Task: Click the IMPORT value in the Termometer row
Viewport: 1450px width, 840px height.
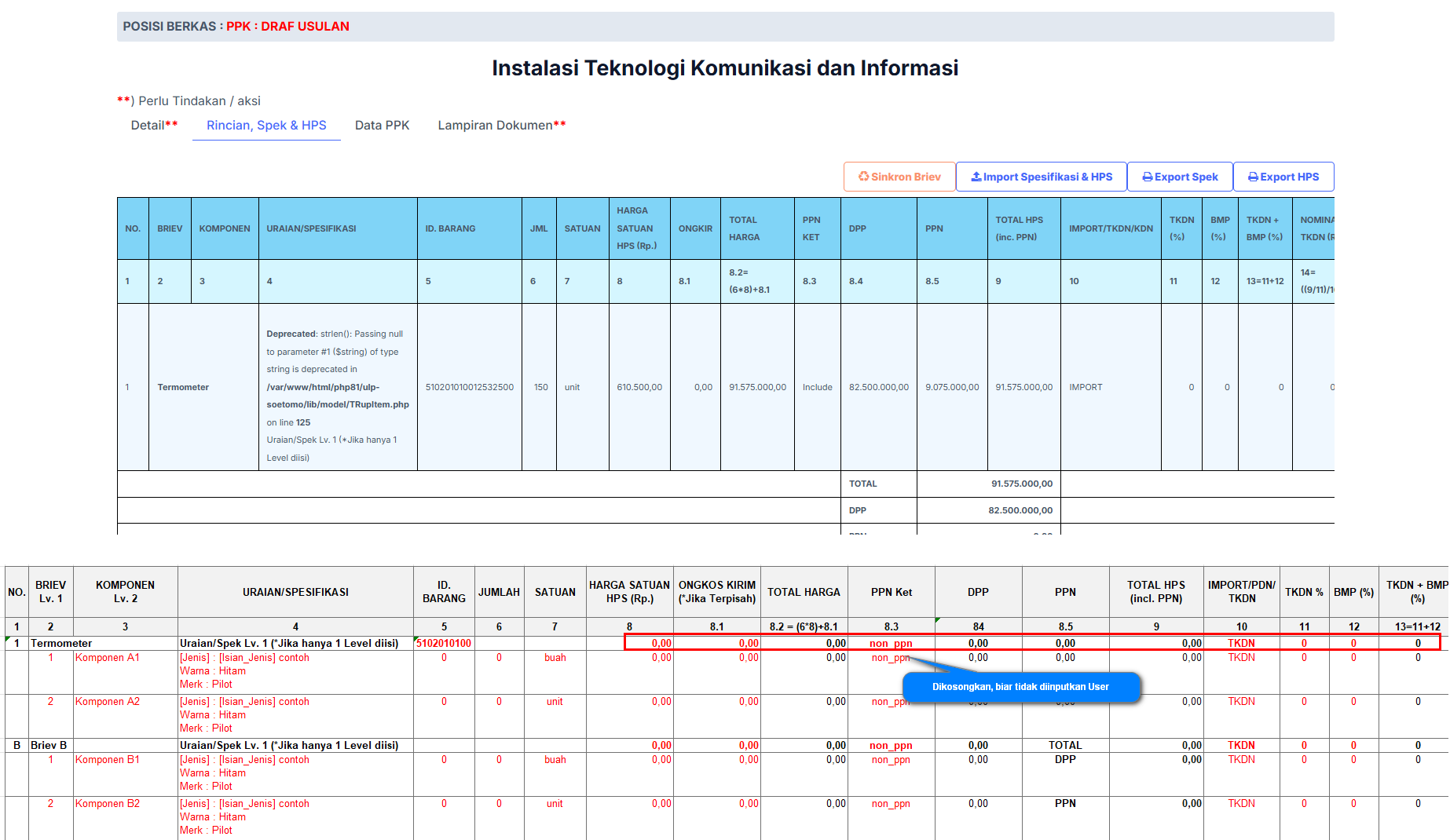Action: 1086,387
